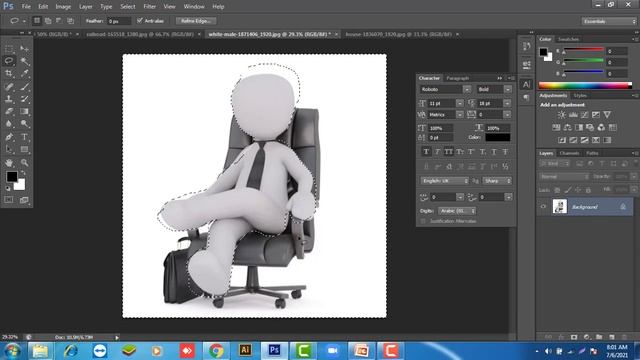Open the Filter menu
640x360 pixels.
click(149, 7)
